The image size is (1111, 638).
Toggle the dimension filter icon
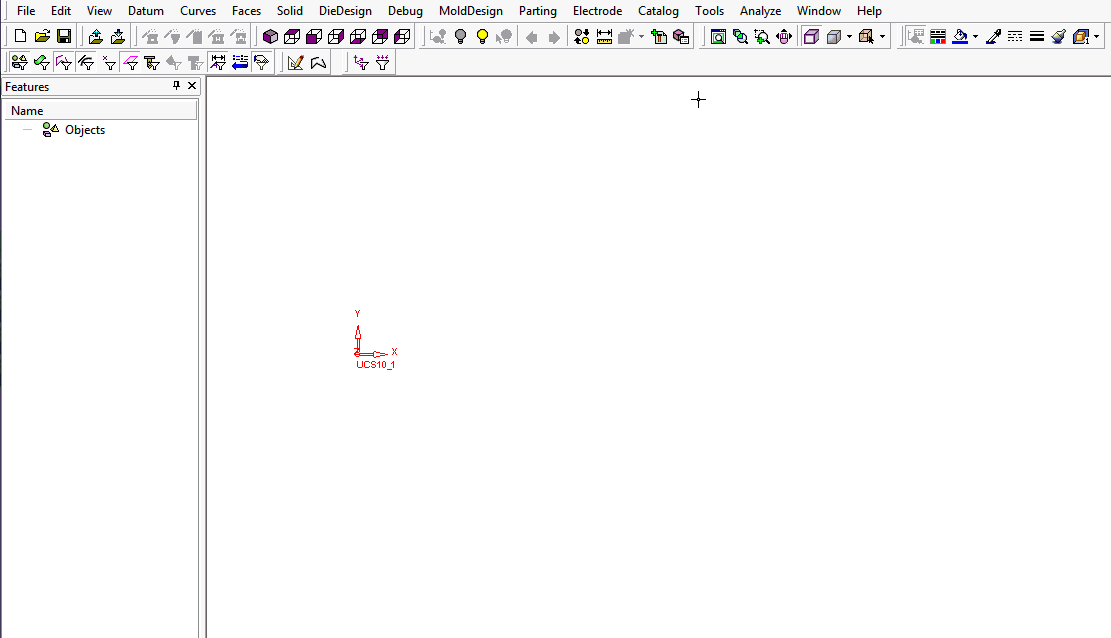point(218,63)
